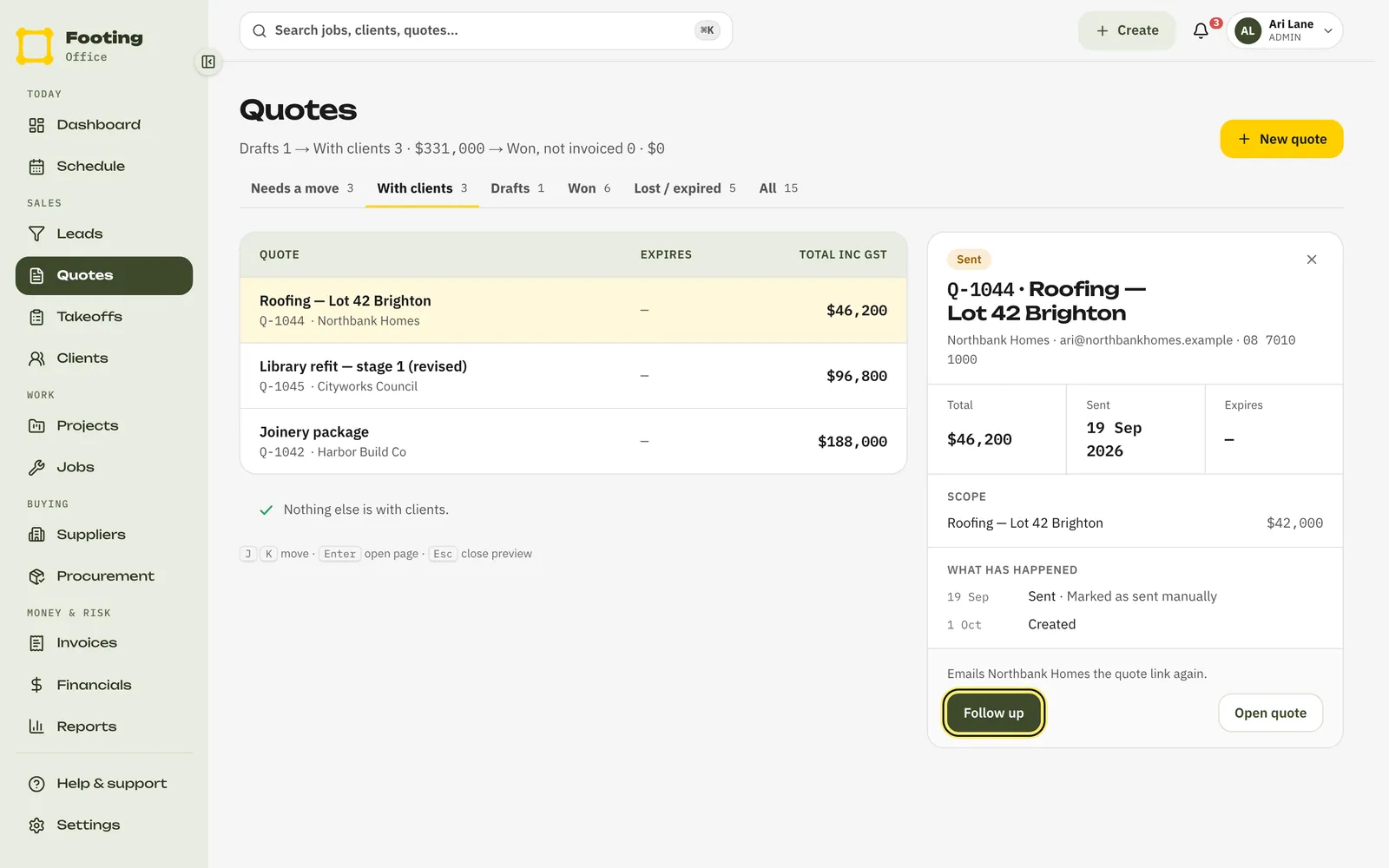Open Schedule calendar icon
This screenshot has height=868, width=1389.
[36, 167]
